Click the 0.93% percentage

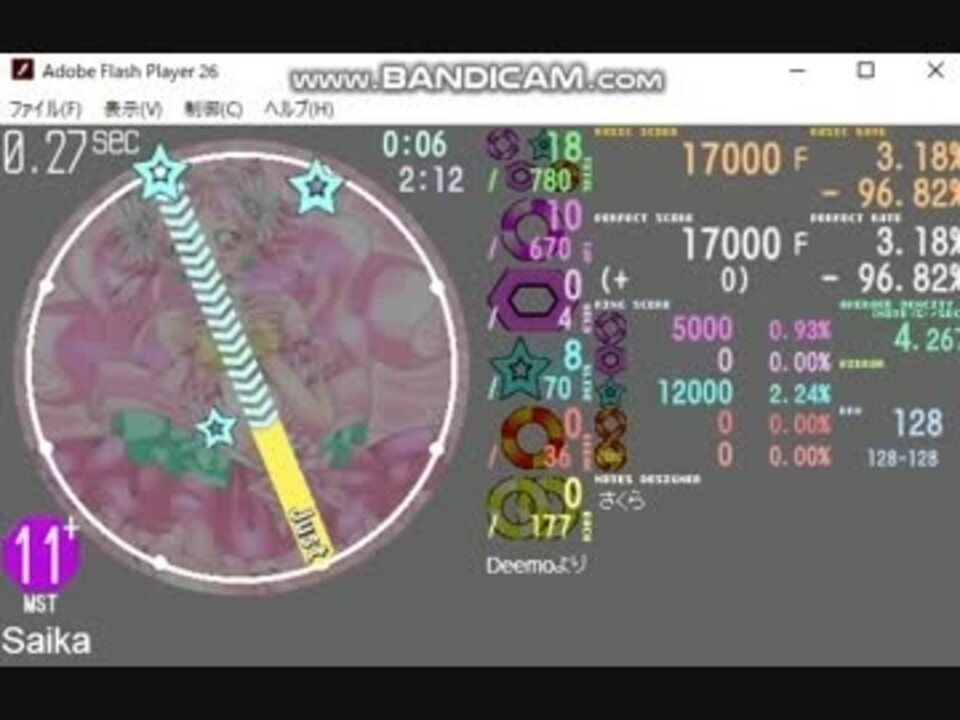pyautogui.click(x=800, y=331)
